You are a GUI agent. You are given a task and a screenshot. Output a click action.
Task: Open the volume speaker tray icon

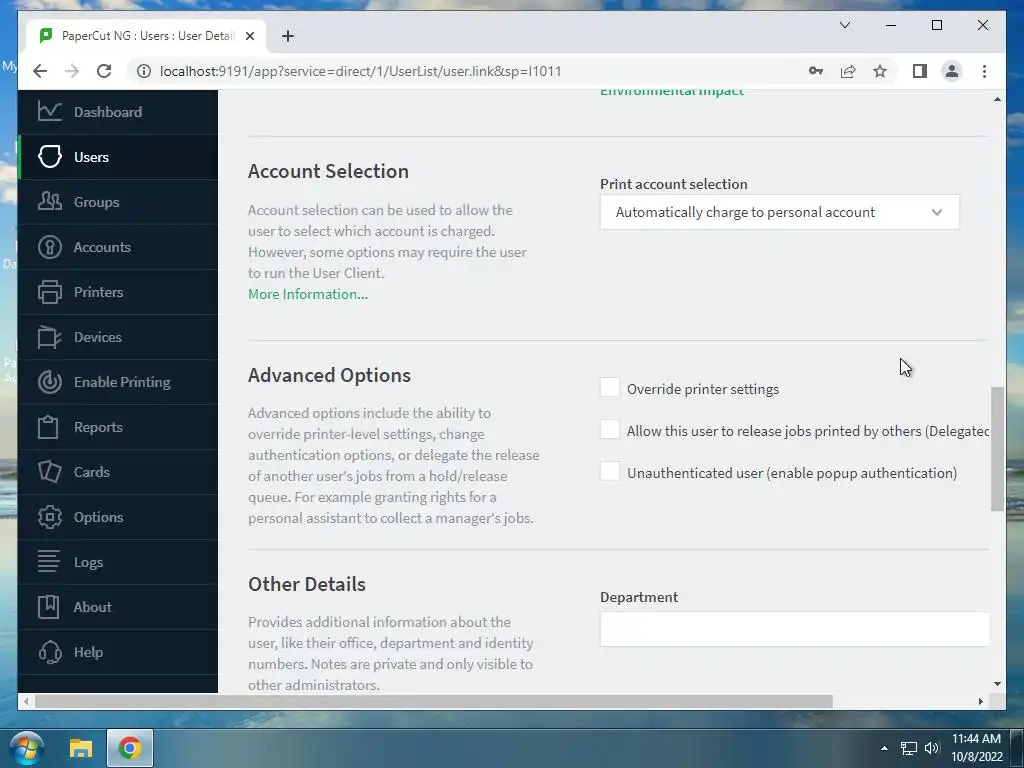(932, 748)
